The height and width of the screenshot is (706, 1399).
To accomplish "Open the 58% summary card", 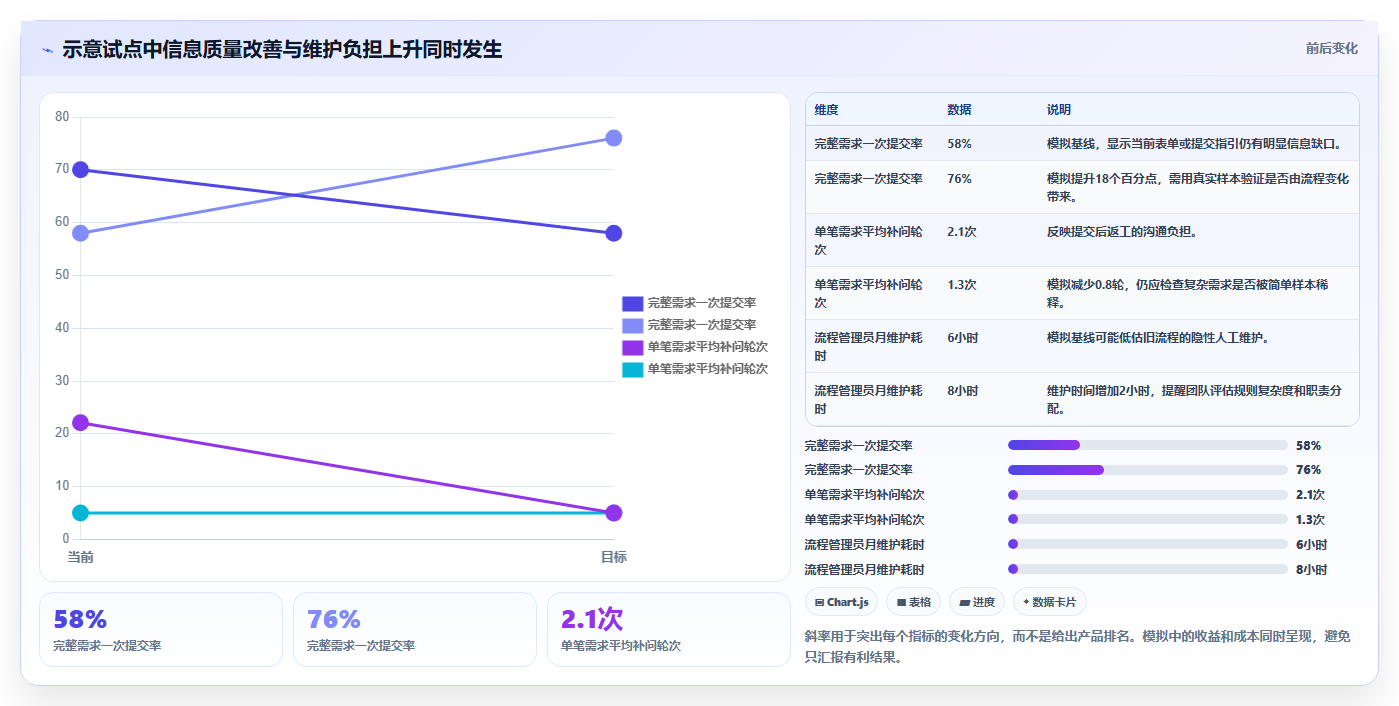I will point(161,629).
